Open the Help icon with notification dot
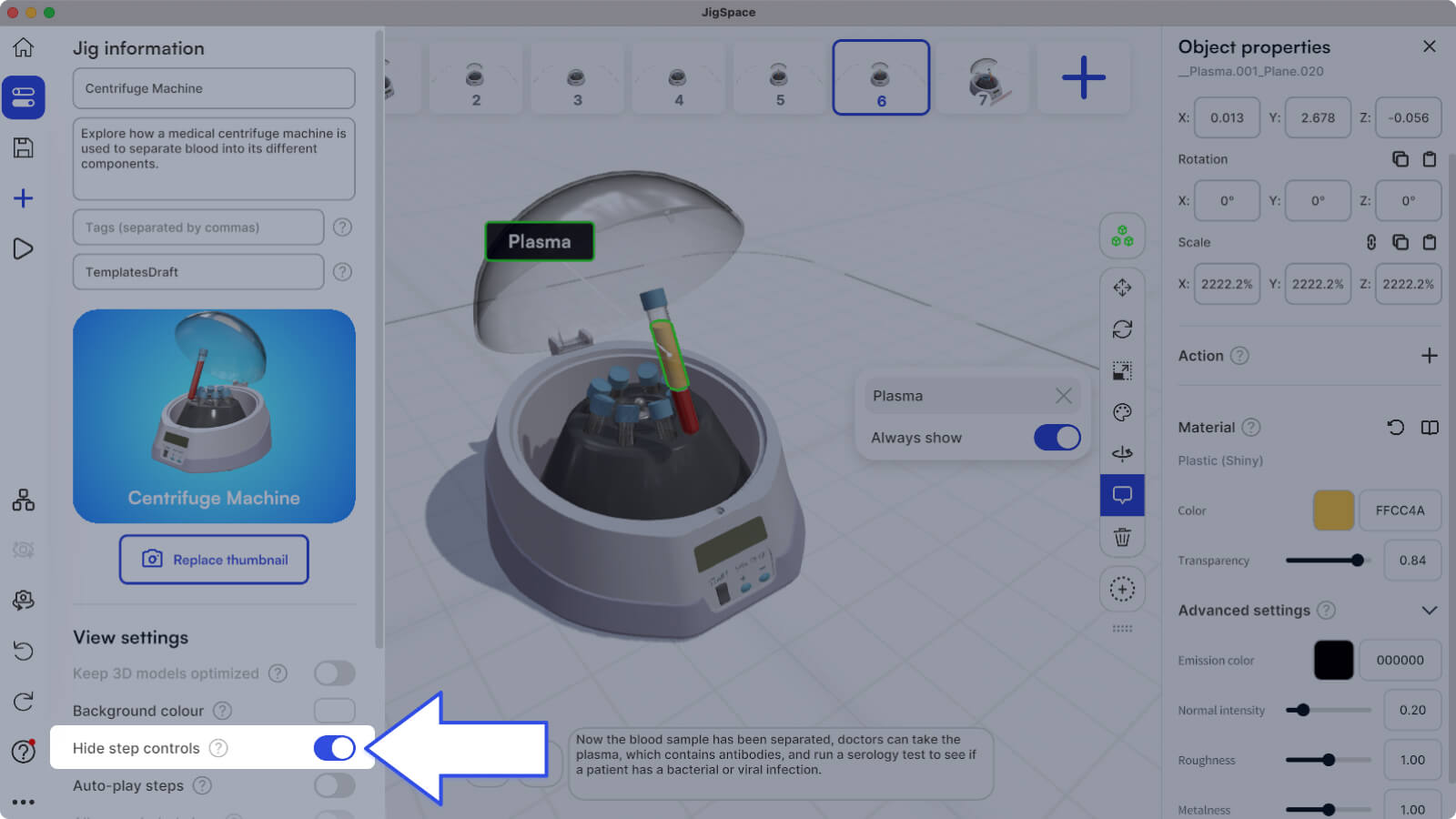The width and height of the screenshot is (1456, 819). [x=24, y=752]
